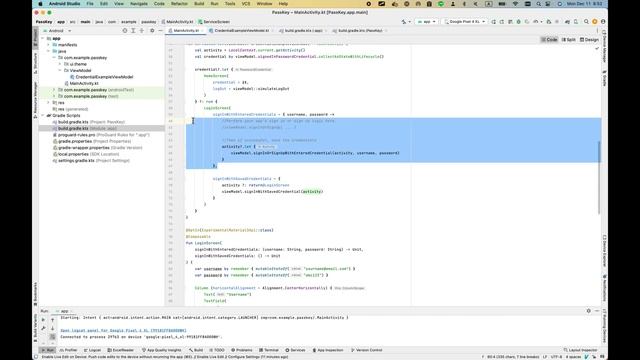Viewport: 640px width, 360px height.
Task: Open the Project tool window sidebar button
Action: pos(36,38)
